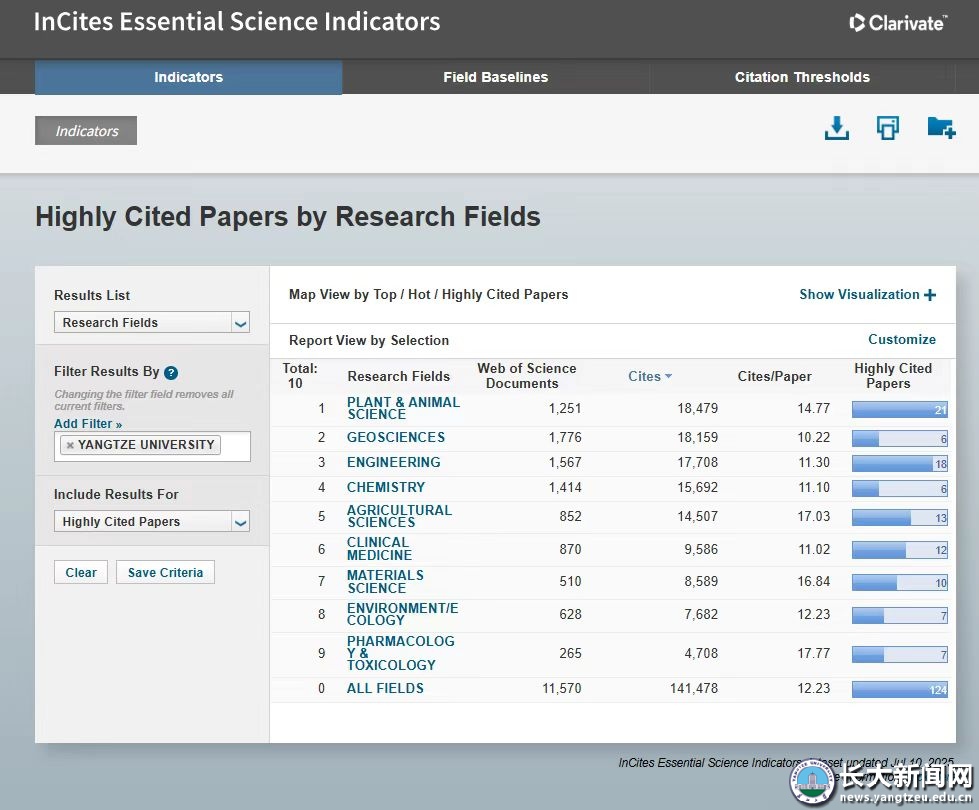
Task: Click the 11,570 documents value
Action: (561, 688)
